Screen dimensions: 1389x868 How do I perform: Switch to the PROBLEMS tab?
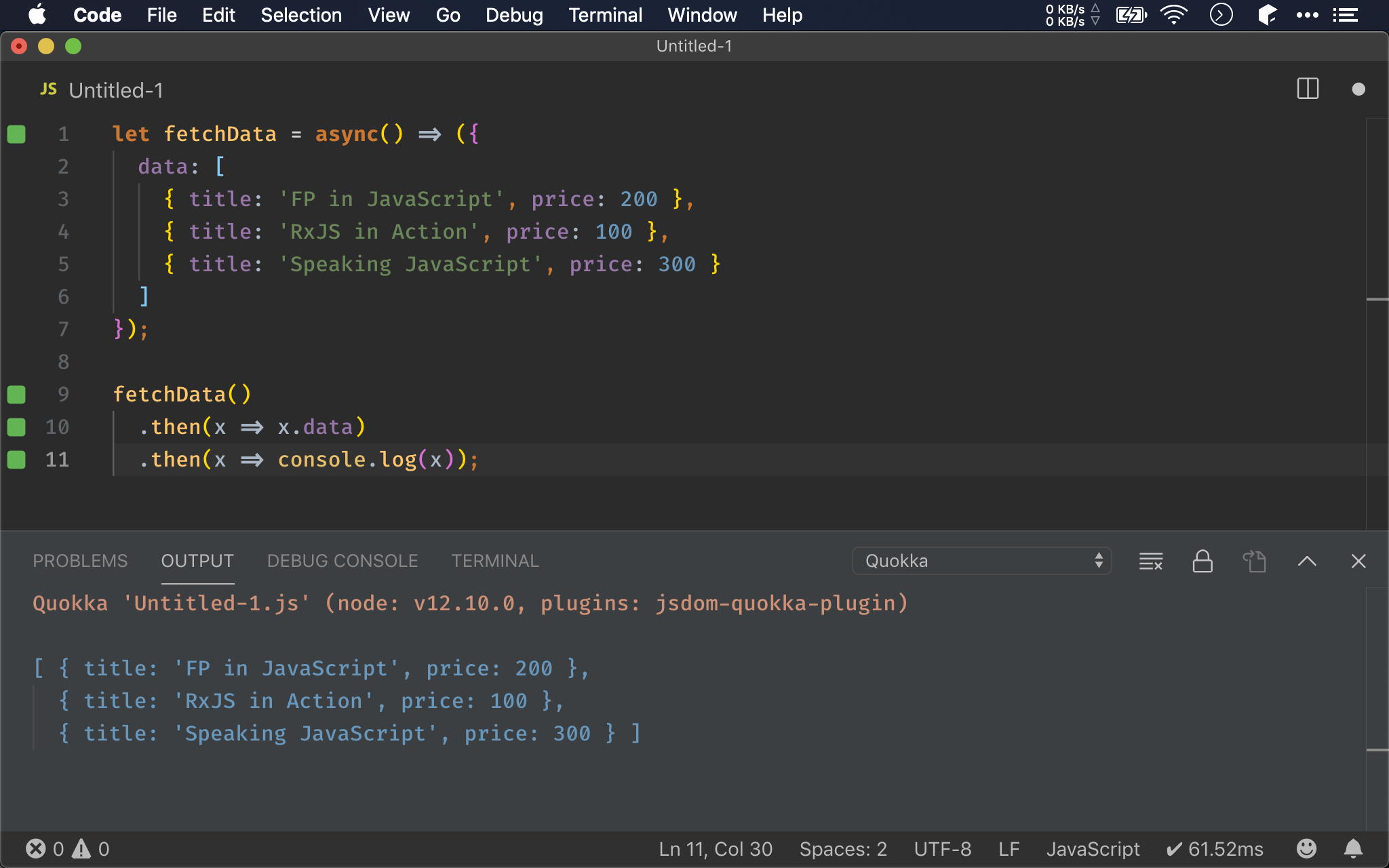[x=80, y=561]
